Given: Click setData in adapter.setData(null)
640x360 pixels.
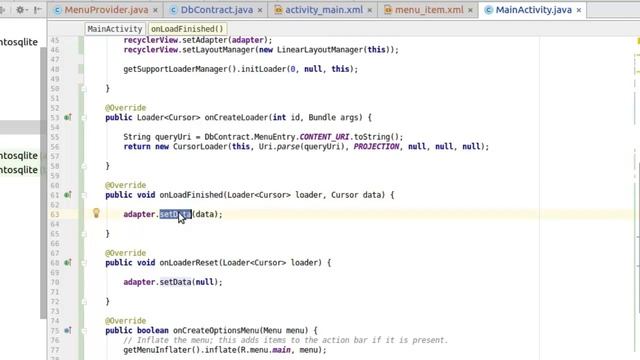Looking at the screenshot, I should click(x=175, y=282).
